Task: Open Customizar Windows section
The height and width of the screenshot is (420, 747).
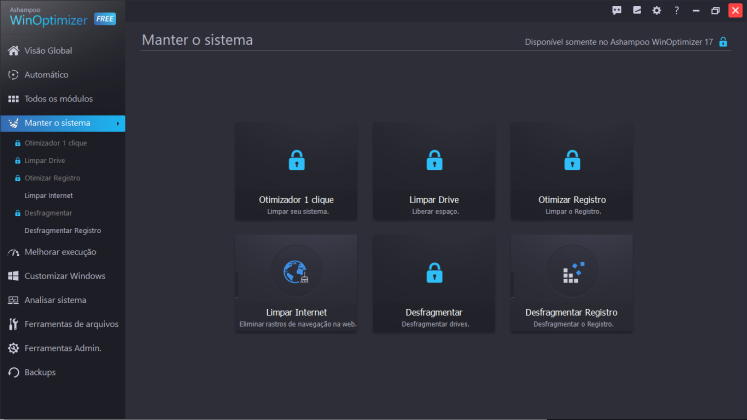Action: 63,276
